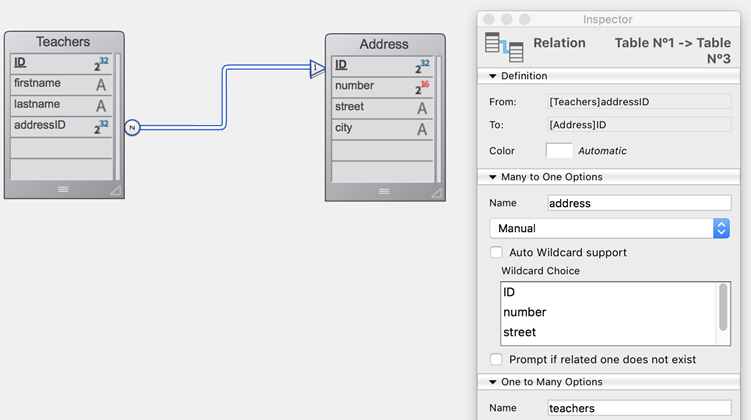Image resolution: width=751 pixels, height=420 pixels.
Task: Click the resize handle of Teachers table
Action: 114,189
